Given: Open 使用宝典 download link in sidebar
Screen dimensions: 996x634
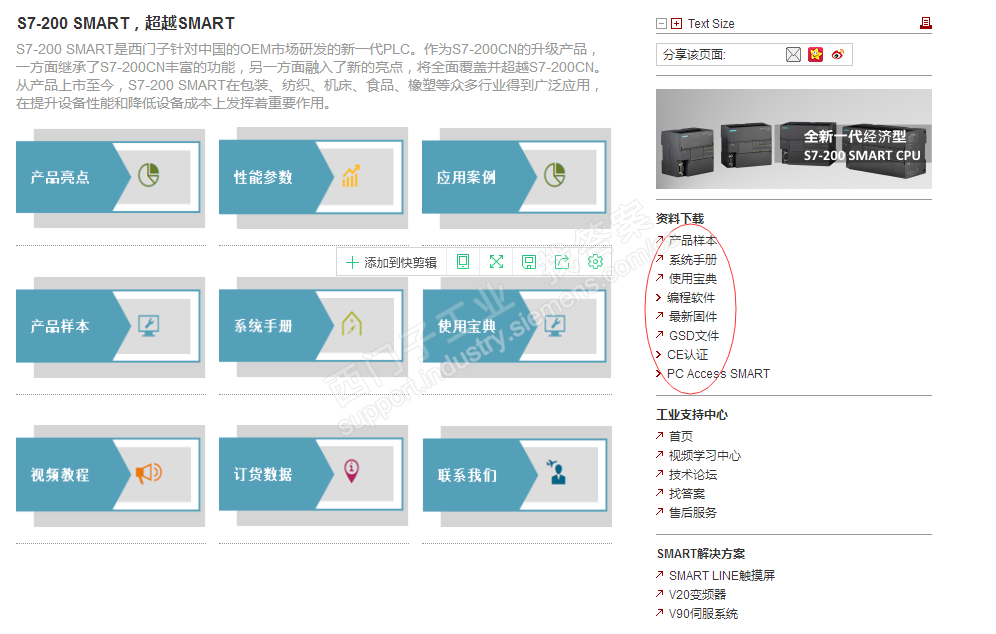Looking at the screenshot, I should (x=692, y=279).
